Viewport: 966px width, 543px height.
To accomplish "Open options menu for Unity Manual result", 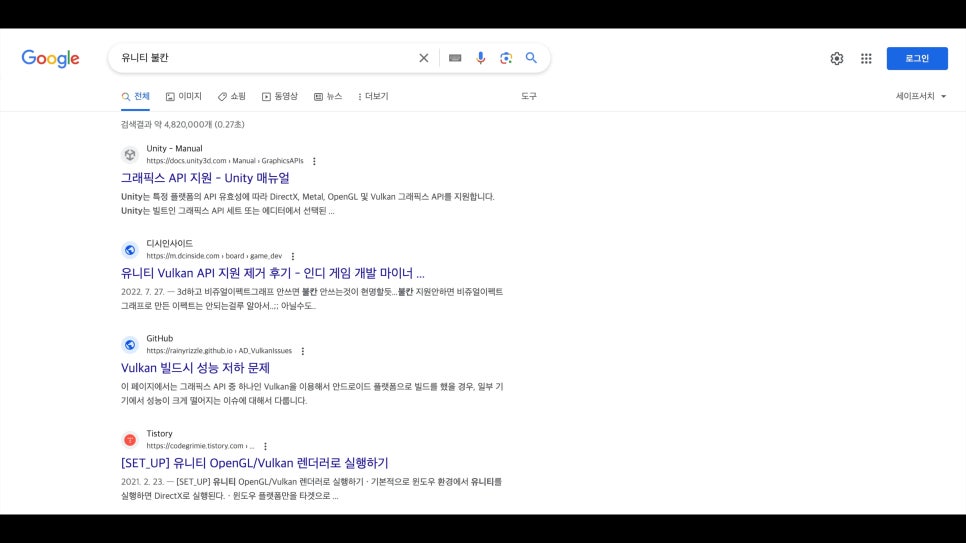I will click(x=314, y=161).
